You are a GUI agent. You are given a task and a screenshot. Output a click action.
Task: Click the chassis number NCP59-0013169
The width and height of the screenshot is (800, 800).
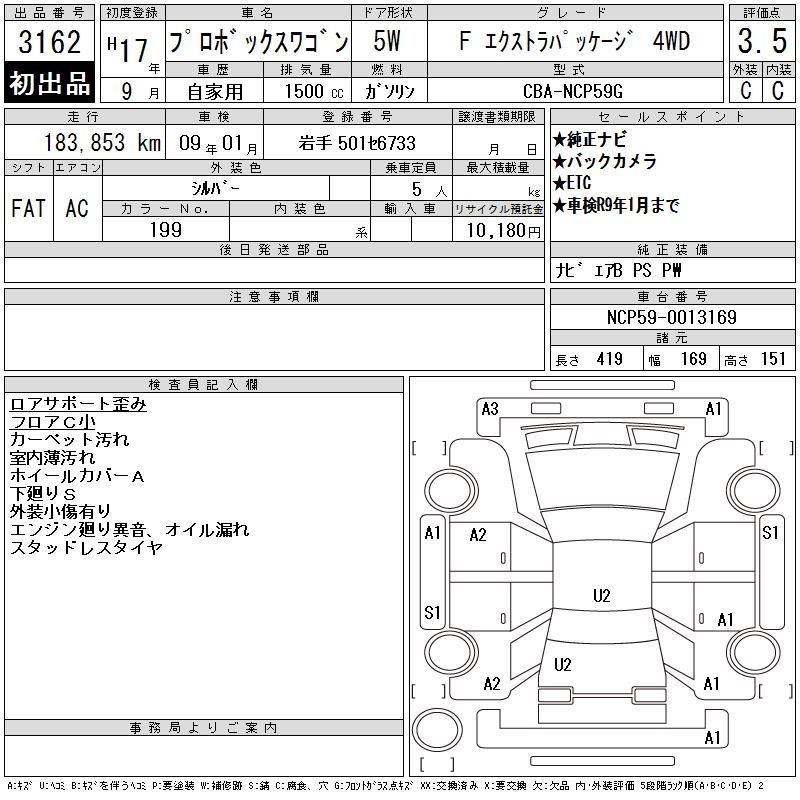(x=672, y=317)
